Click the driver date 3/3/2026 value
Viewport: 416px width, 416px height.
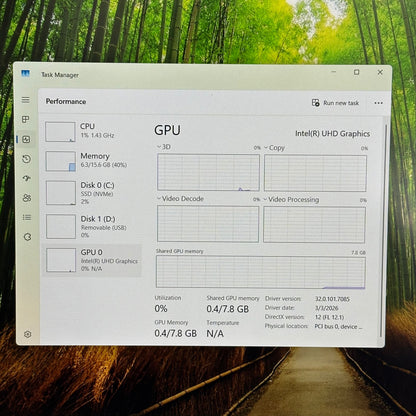click(327, 308)
